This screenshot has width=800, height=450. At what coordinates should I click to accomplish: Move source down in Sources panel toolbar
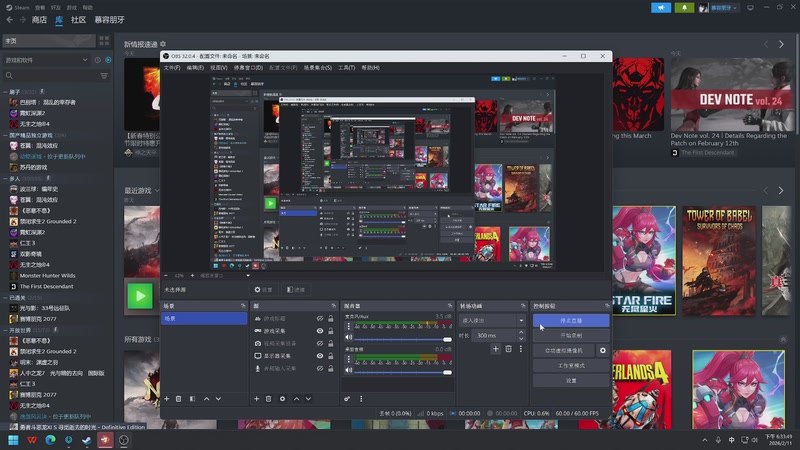coord(308,398)
